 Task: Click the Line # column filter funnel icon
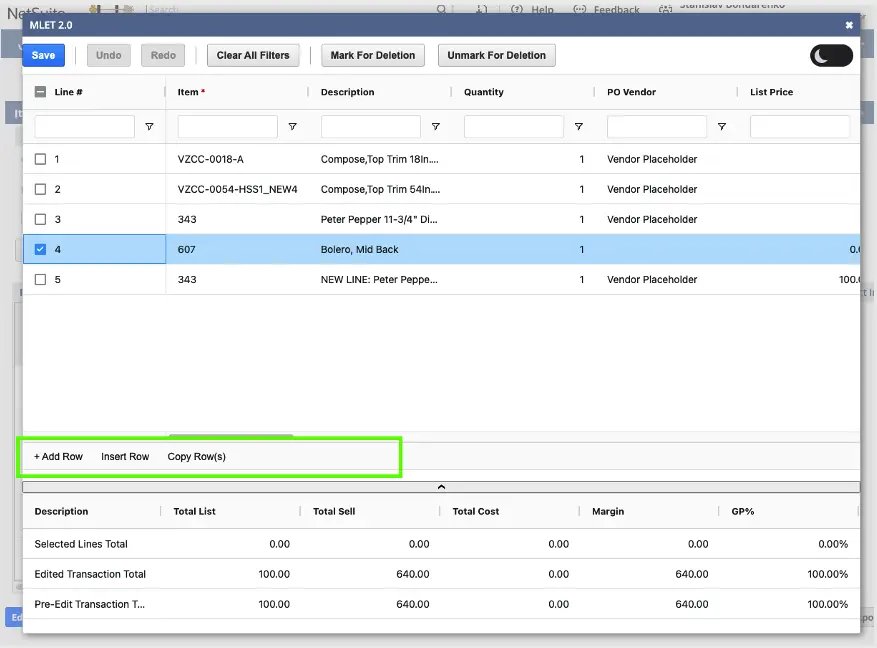[149, 127]
